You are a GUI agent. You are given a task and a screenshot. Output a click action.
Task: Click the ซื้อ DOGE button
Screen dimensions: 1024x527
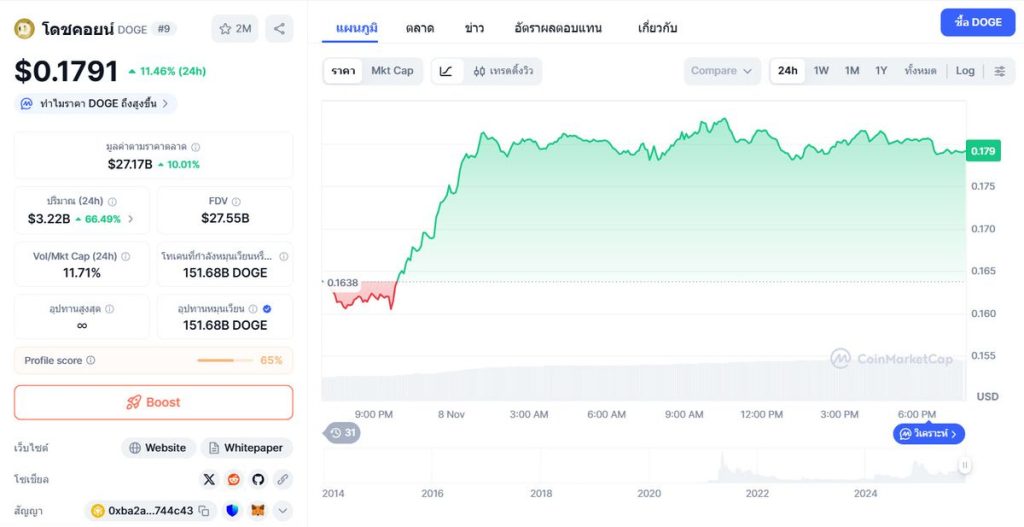(x=977, y=22)
